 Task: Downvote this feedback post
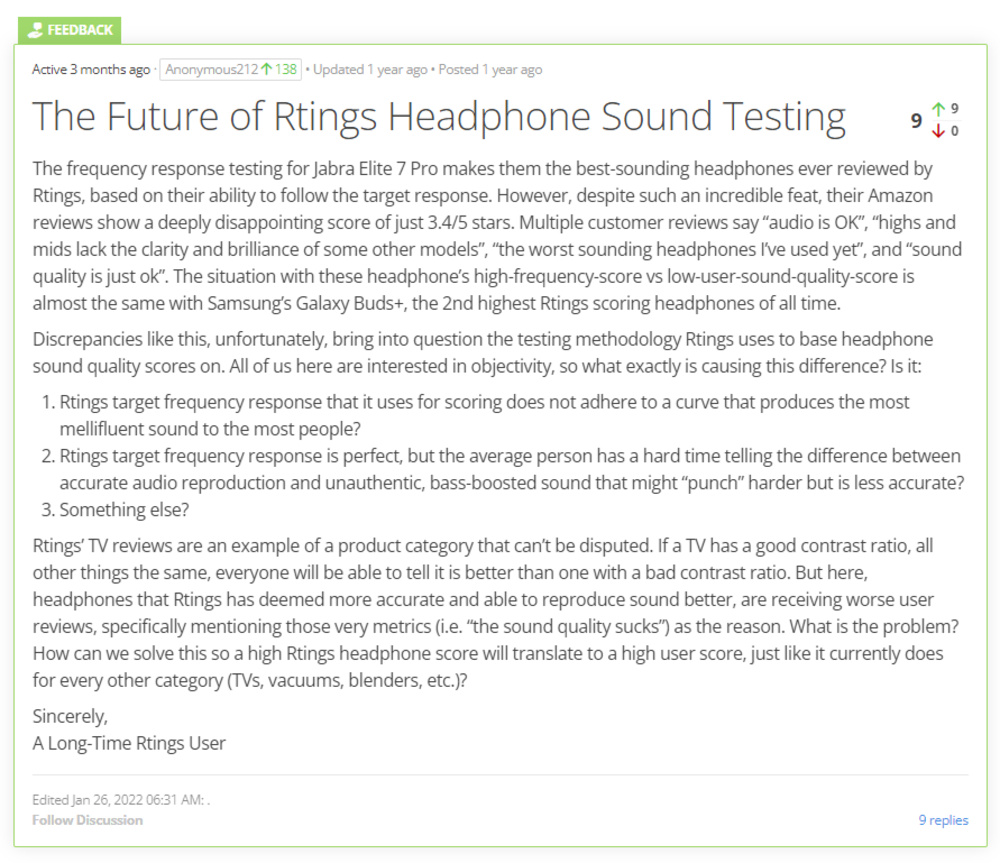[938, 131]
